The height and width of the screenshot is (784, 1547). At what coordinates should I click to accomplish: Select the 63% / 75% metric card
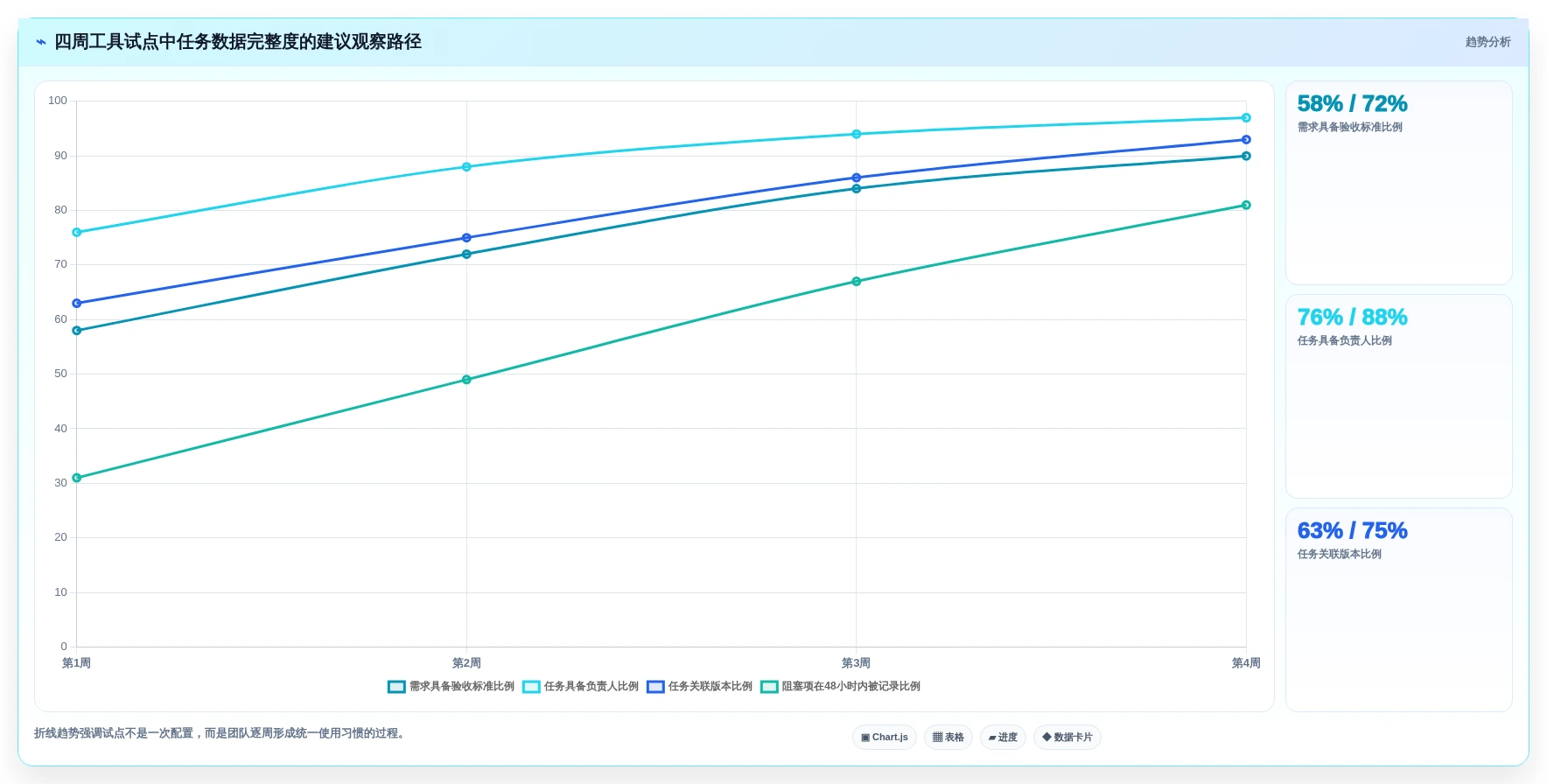click(x=1398, y=610)
